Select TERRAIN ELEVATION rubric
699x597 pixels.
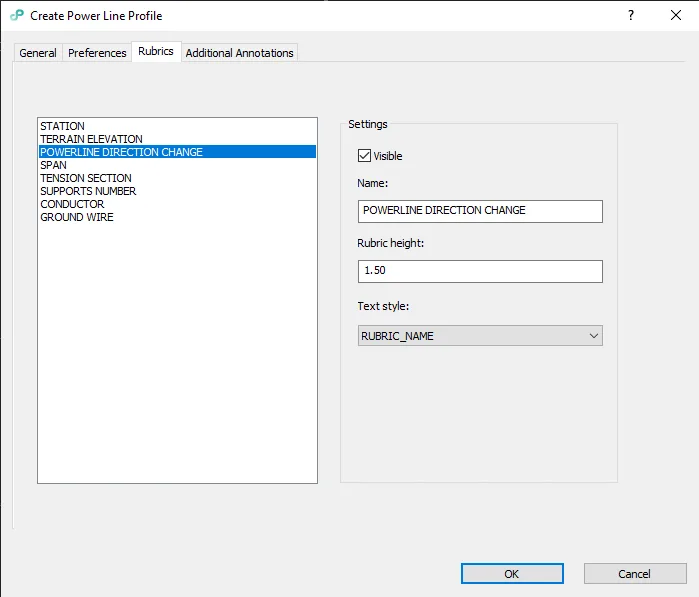[177, 139]
